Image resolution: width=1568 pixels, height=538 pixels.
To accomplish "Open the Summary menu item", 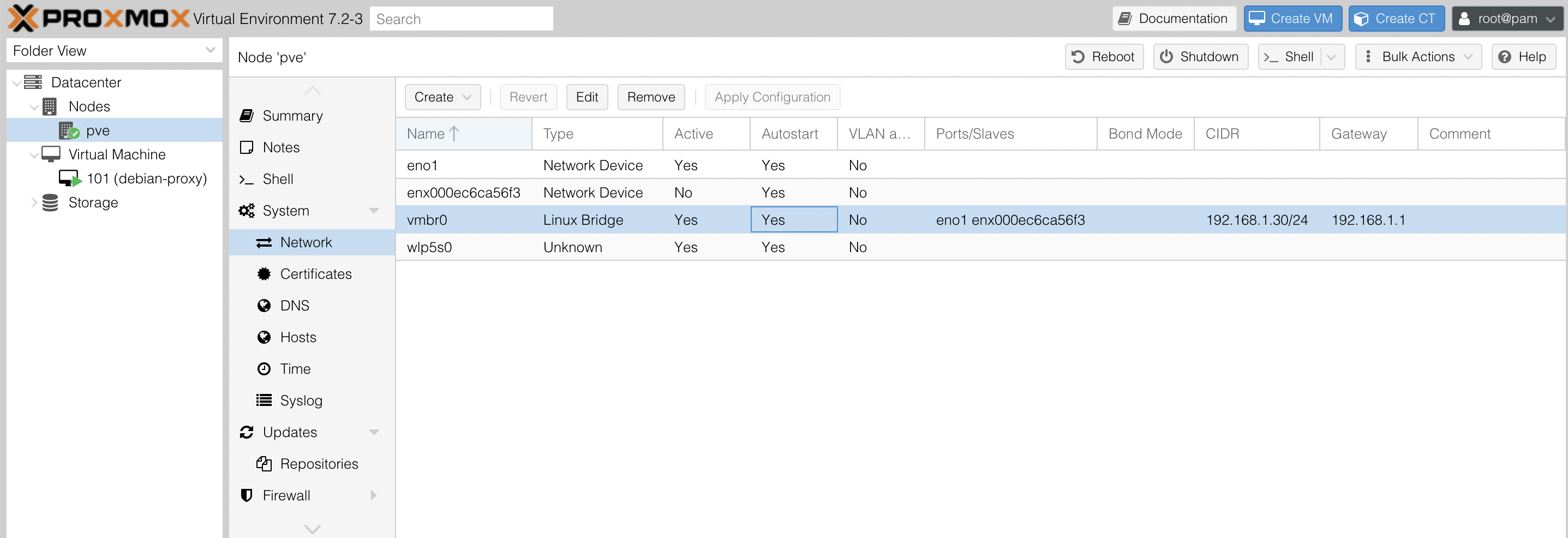I will click(292, 116).
